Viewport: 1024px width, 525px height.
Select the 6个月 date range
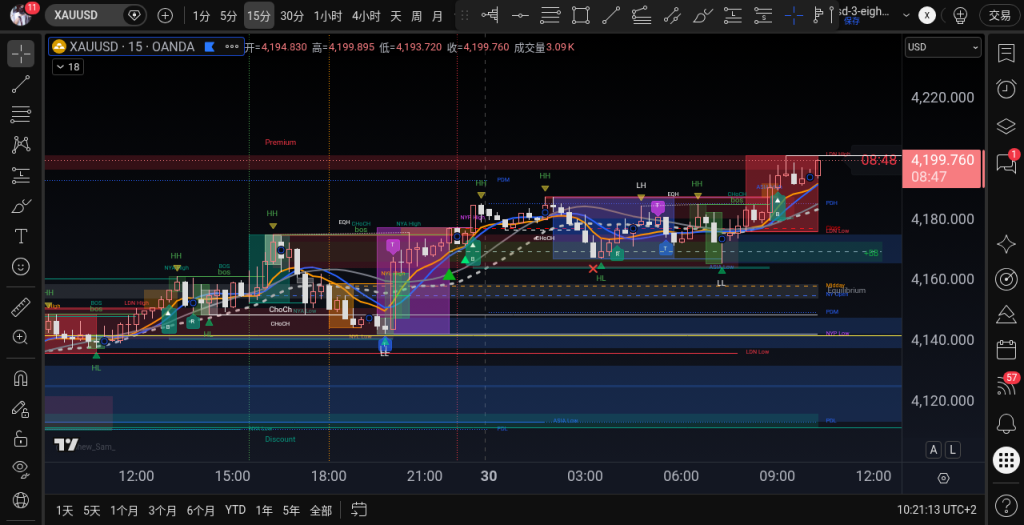pyautogui.click(x=200, y=510)
